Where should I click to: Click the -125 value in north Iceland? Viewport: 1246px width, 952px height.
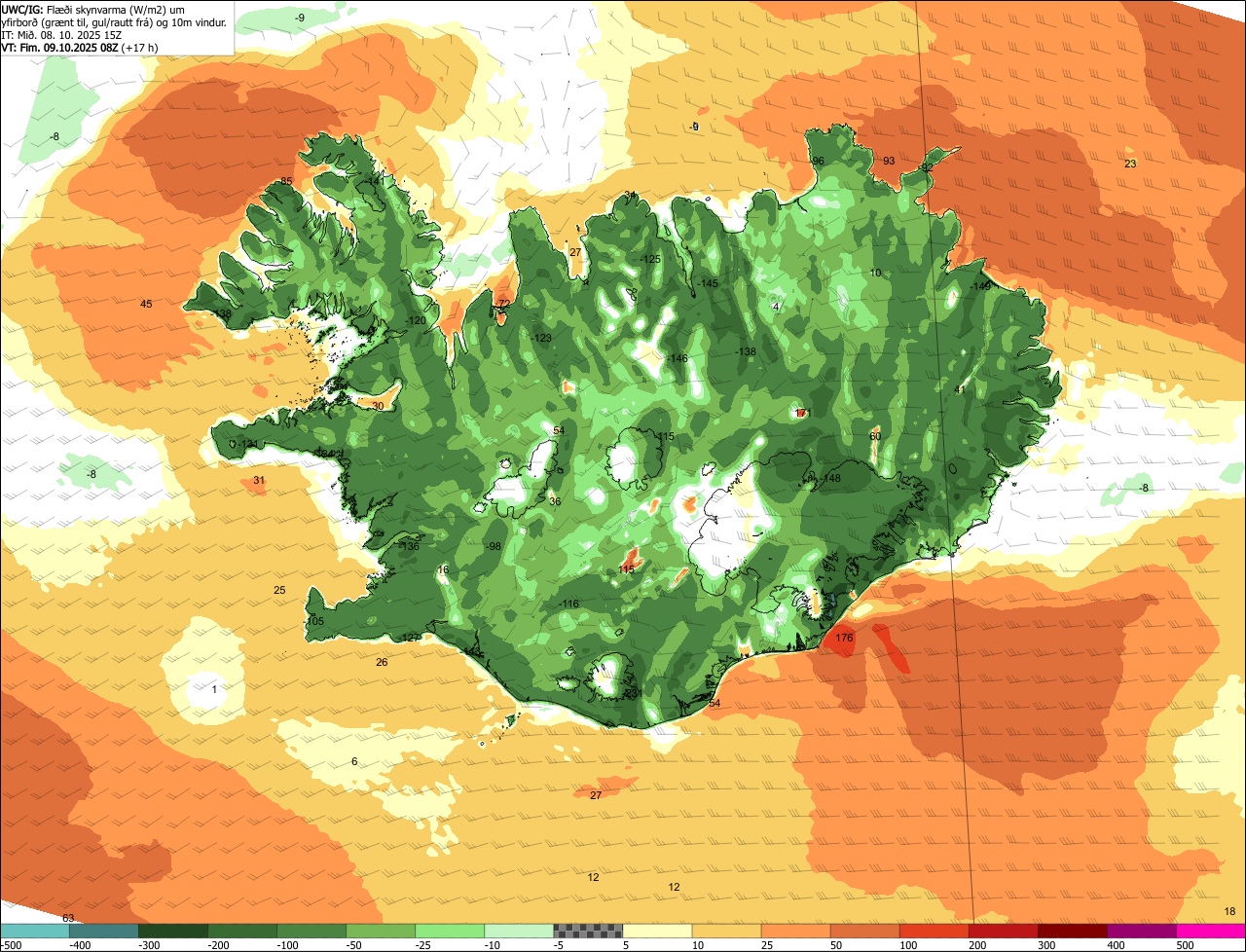click(x=650, y=259)
